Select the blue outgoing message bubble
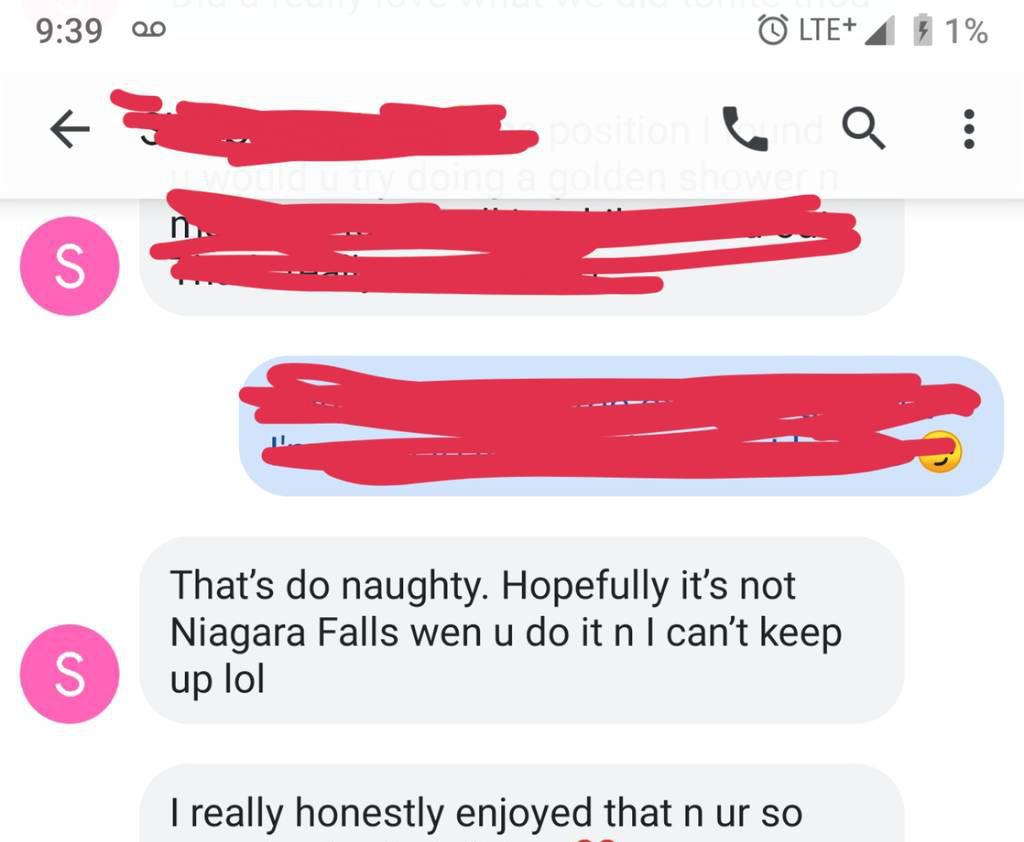This screenshot has width=1024, height=842. pyautogui.click(x=621, y=426)
